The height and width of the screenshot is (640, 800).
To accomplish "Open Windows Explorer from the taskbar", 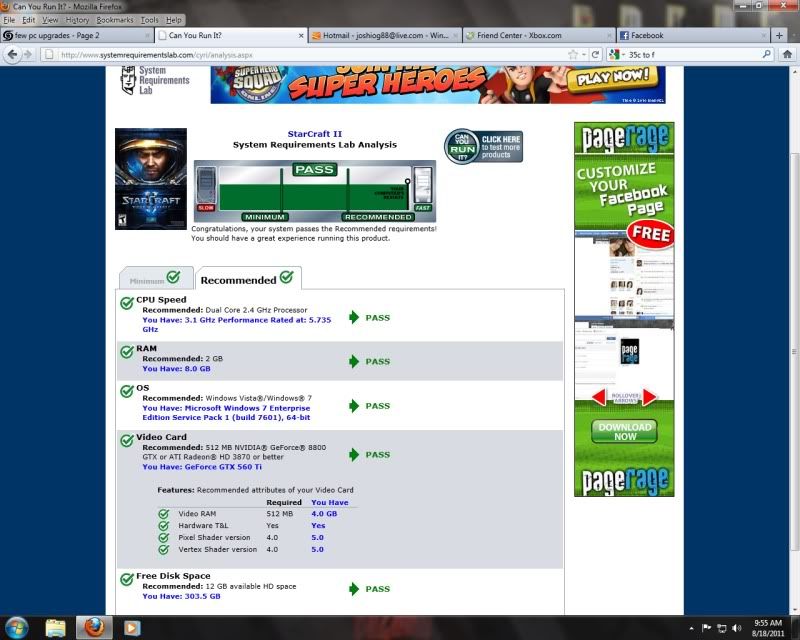I will pyautogui.click(x=55, y=628).
